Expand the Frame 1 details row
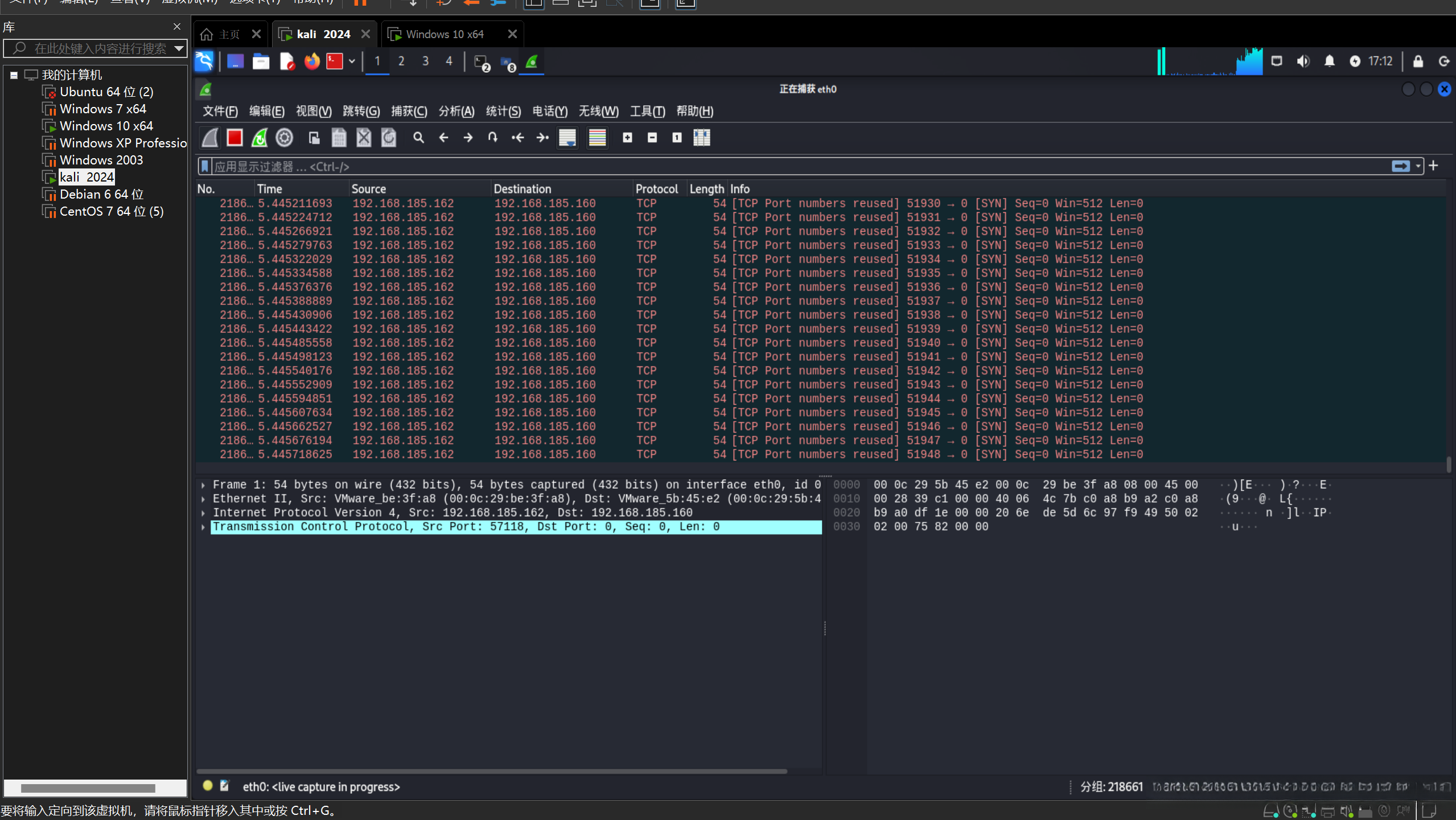Screen dimensions: 1456x820 point(203,485)
